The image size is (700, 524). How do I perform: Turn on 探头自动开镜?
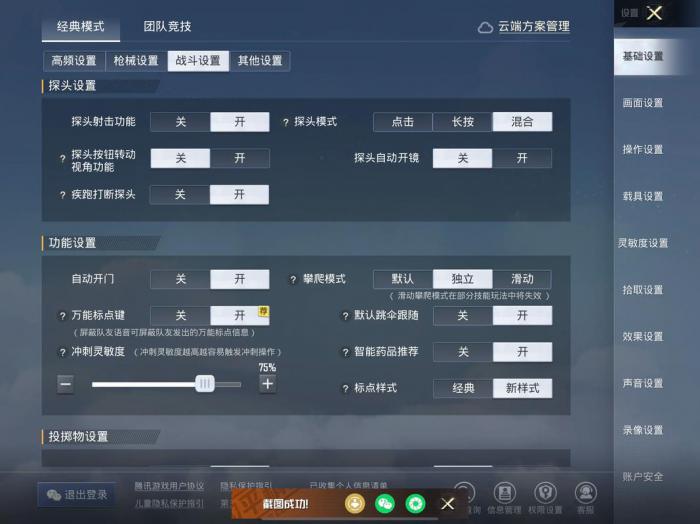tap(522, 158)
